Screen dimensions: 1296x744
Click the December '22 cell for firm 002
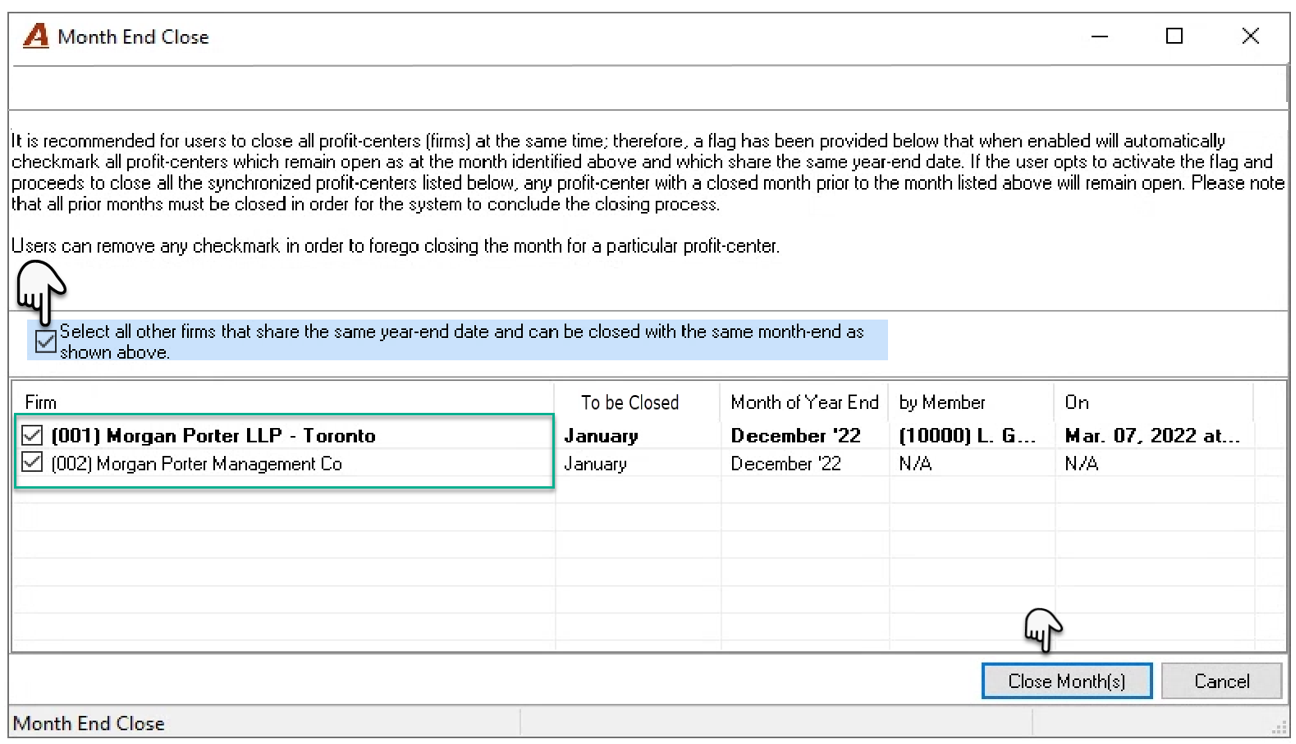[x=786, y=464]
